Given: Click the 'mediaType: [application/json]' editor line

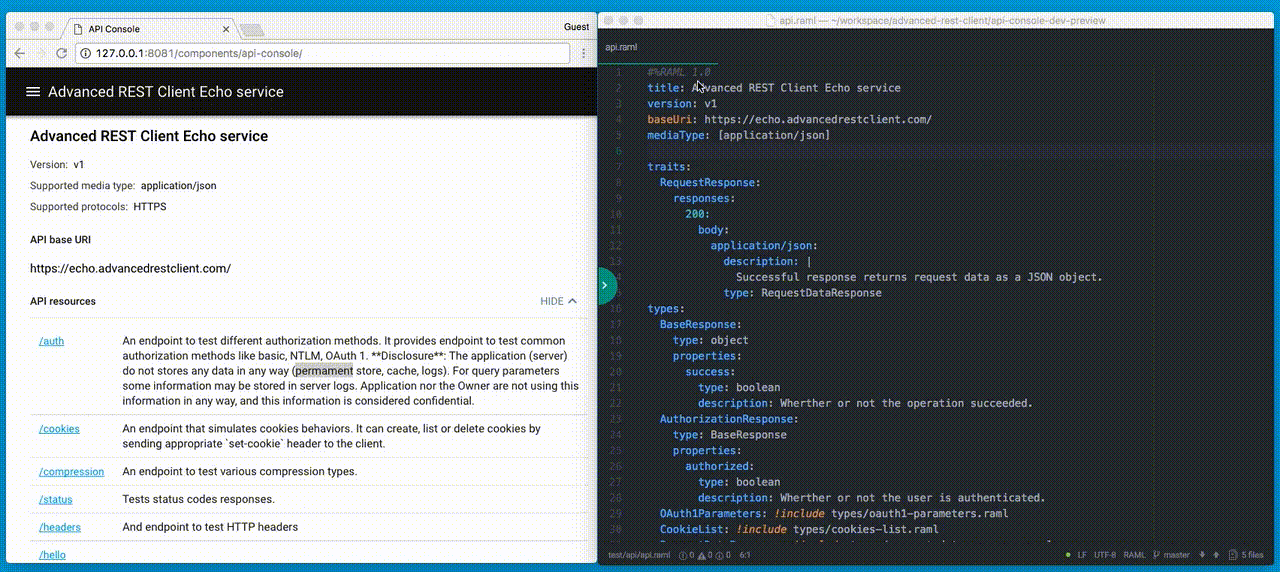Looking at the screenshot, I should click(738, 135).
